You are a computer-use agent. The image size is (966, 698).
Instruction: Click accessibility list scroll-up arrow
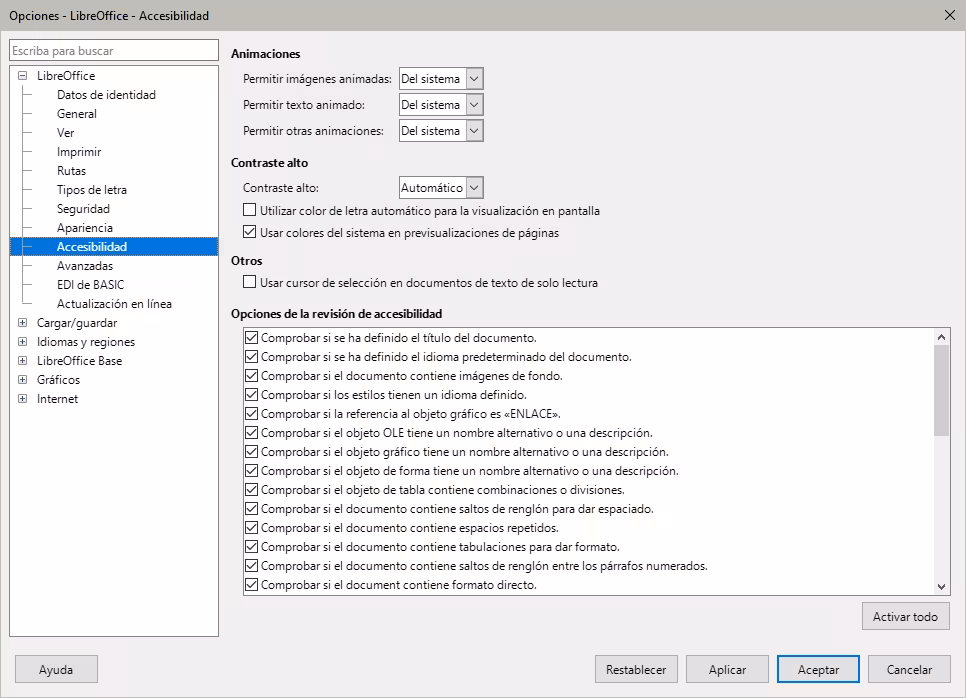[x=941, y=337]
